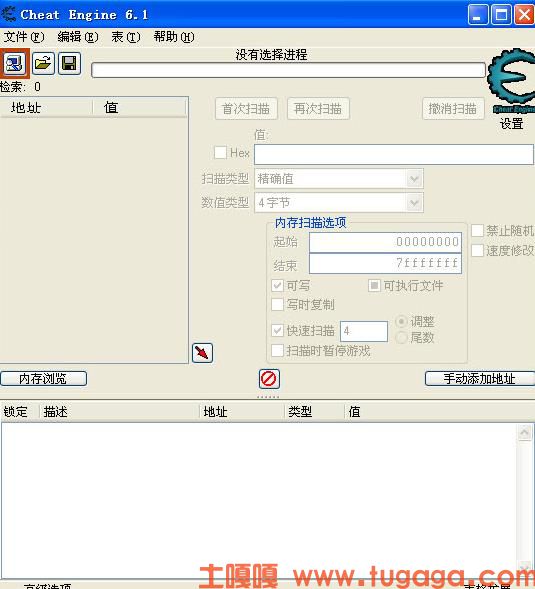Click the 内存浏览 button
This screenshot has width=535, height=589.
point(44,379)
